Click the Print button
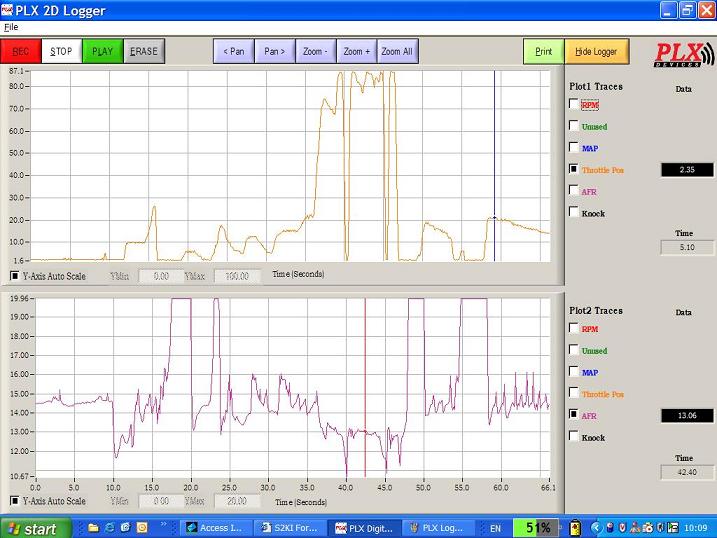The width and height of the screenshot is (717, 538). click(544, 51)
